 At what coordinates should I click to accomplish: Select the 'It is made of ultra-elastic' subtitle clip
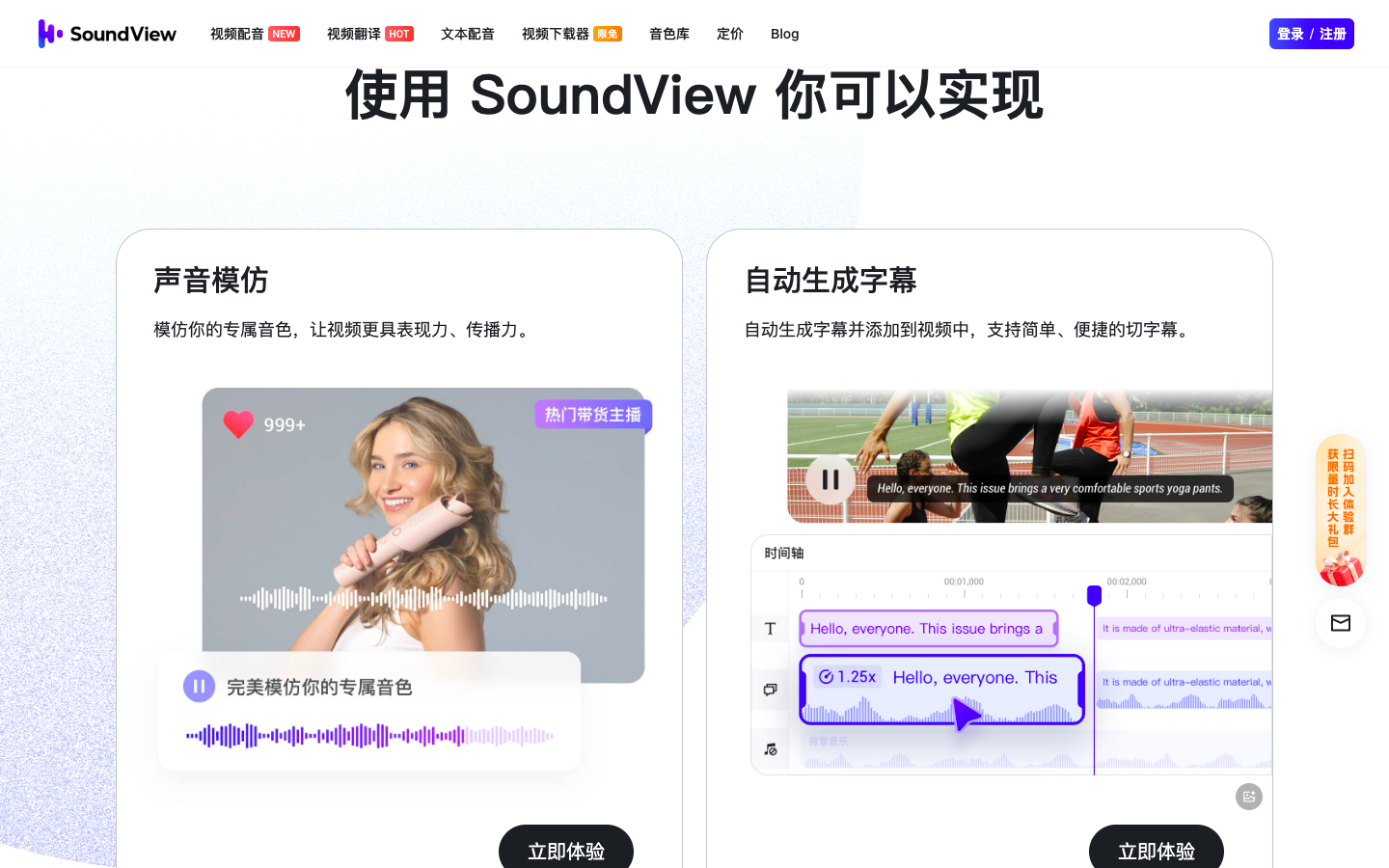click(x=1185, y=629)
